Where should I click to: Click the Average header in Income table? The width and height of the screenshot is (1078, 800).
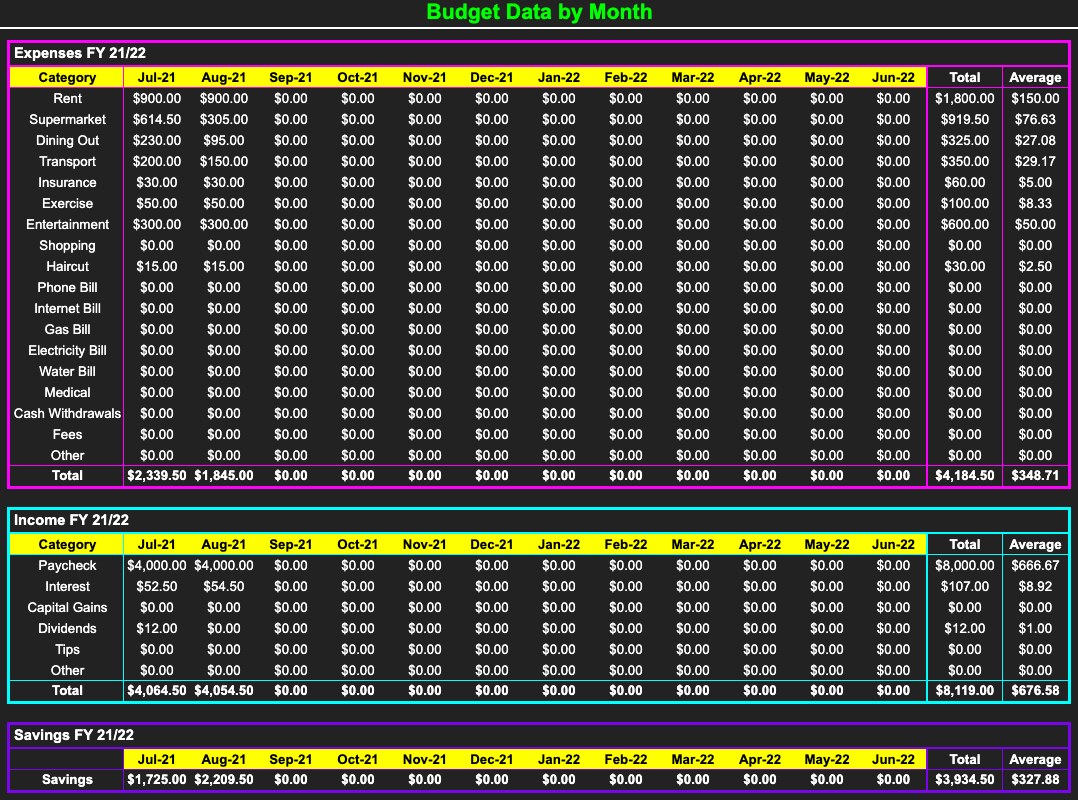(x=1035, y=544)
